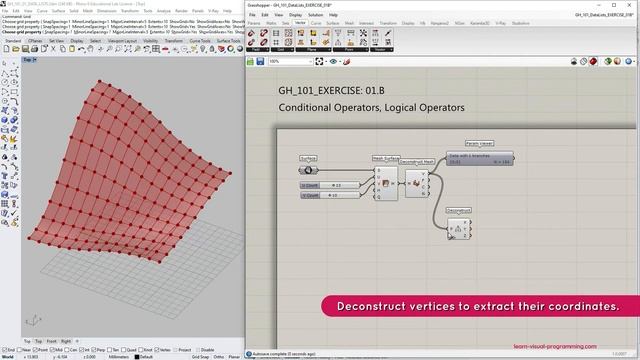The width and height of the screenshot is (640, 360).
Task: Adjust the V Count number slider
Action: 330,196
